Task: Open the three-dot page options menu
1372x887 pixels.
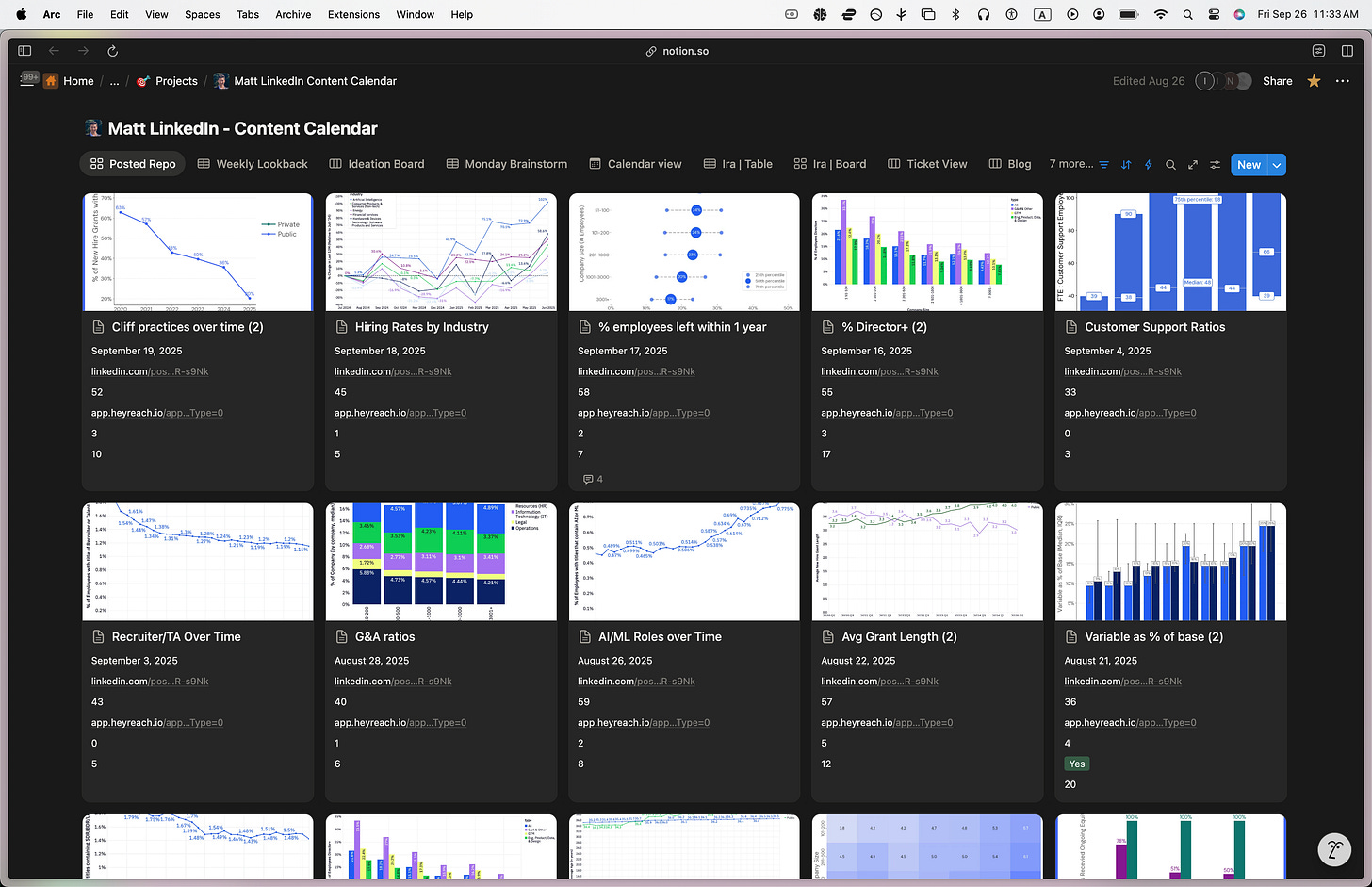Action: coord(1343,81)
